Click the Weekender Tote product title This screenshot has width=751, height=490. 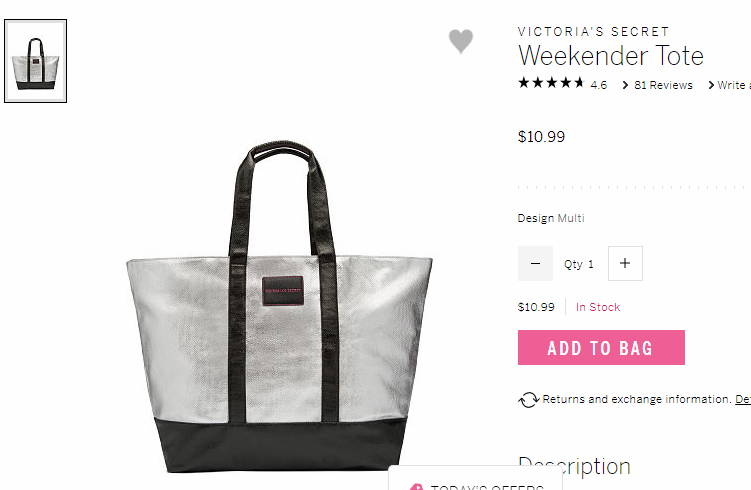pyautogui.click(x=611, y=56)
